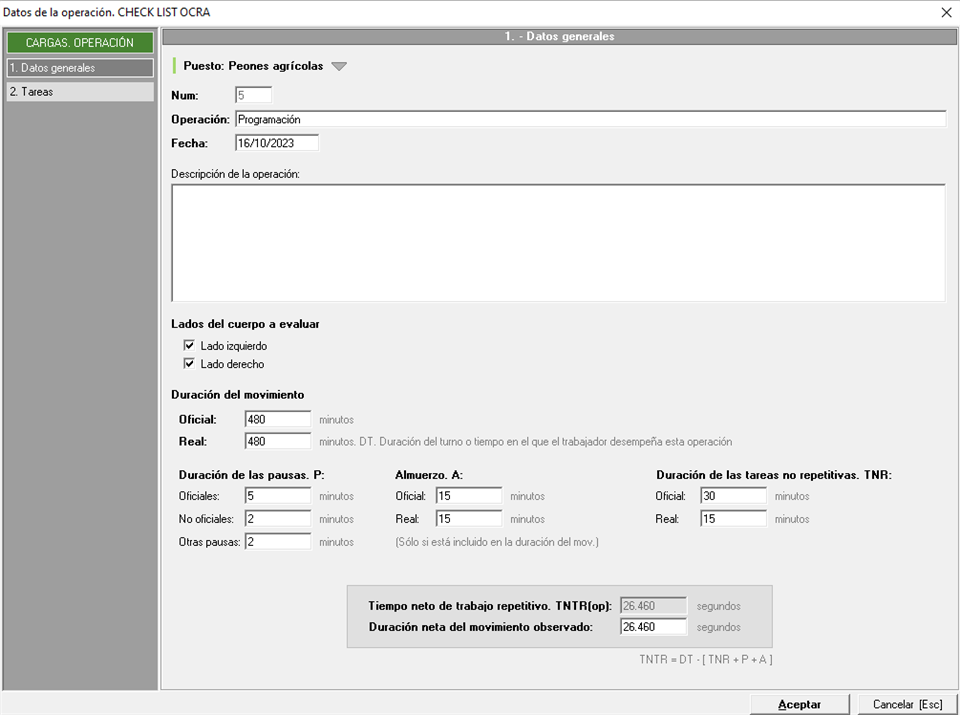Click inside Descripción de la operación box
The image size is (960, 715).
(558, 242)
